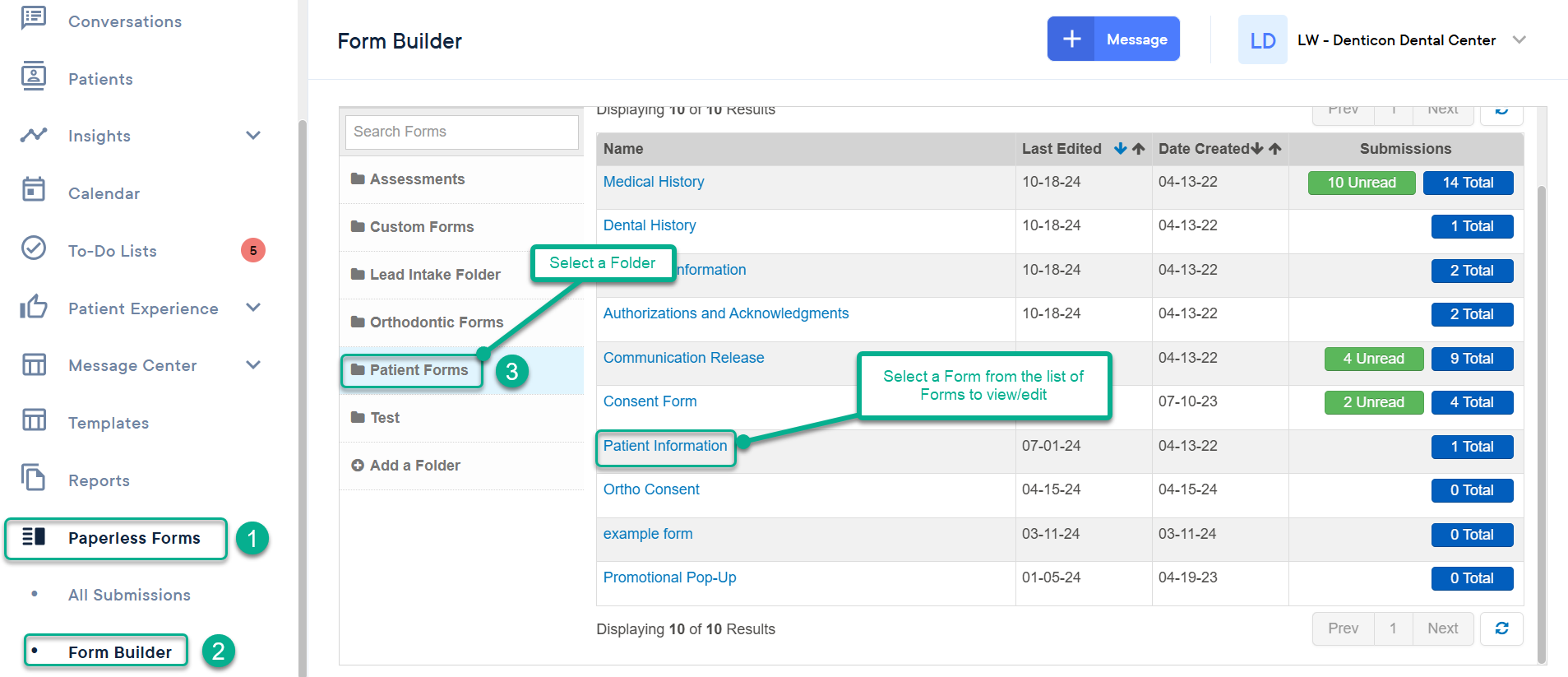Select the Patient Forms folder

pyautogui.click(x=419, y=370)
